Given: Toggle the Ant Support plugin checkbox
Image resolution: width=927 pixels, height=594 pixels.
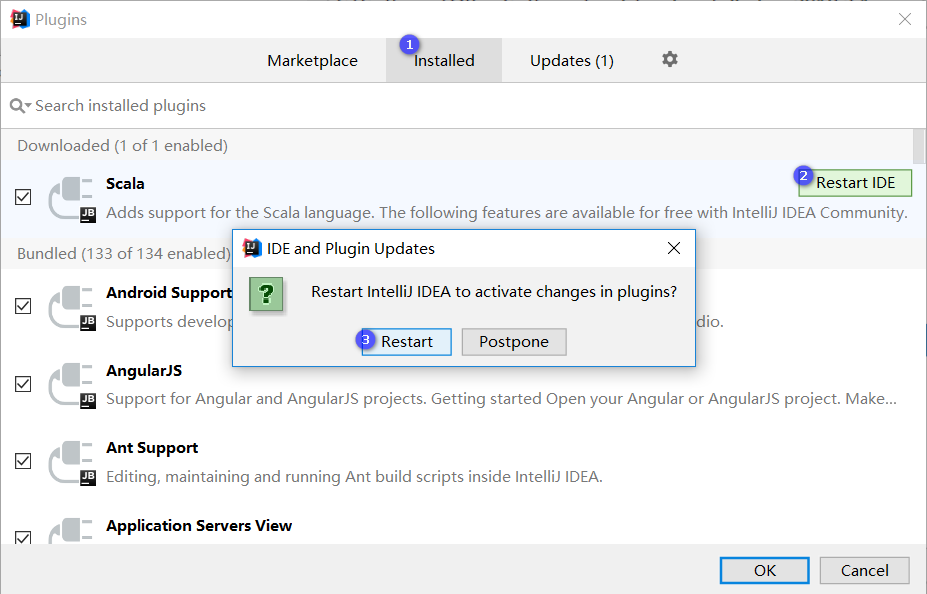Looking at the screenshot, I should tap(23, 461).
